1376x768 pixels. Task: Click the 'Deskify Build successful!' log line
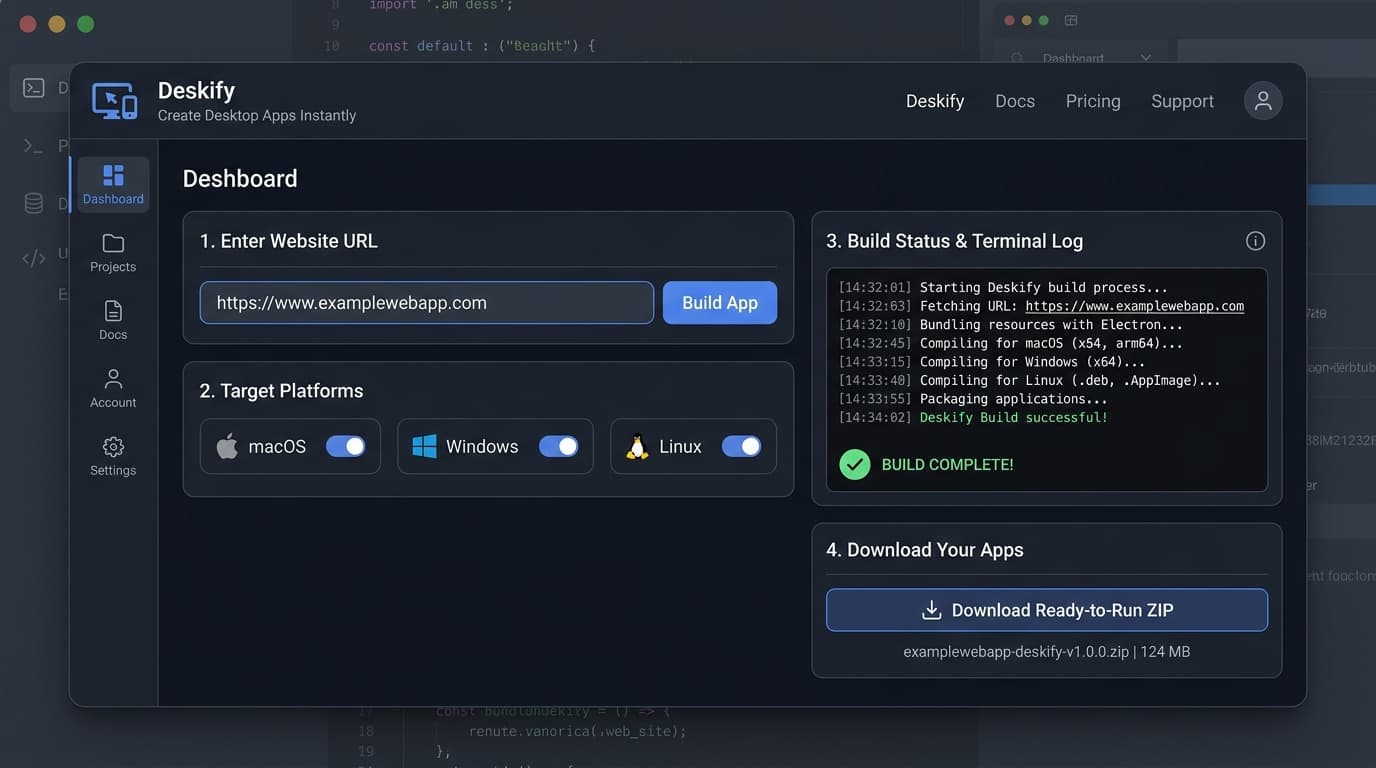[x=1014, y=417]
